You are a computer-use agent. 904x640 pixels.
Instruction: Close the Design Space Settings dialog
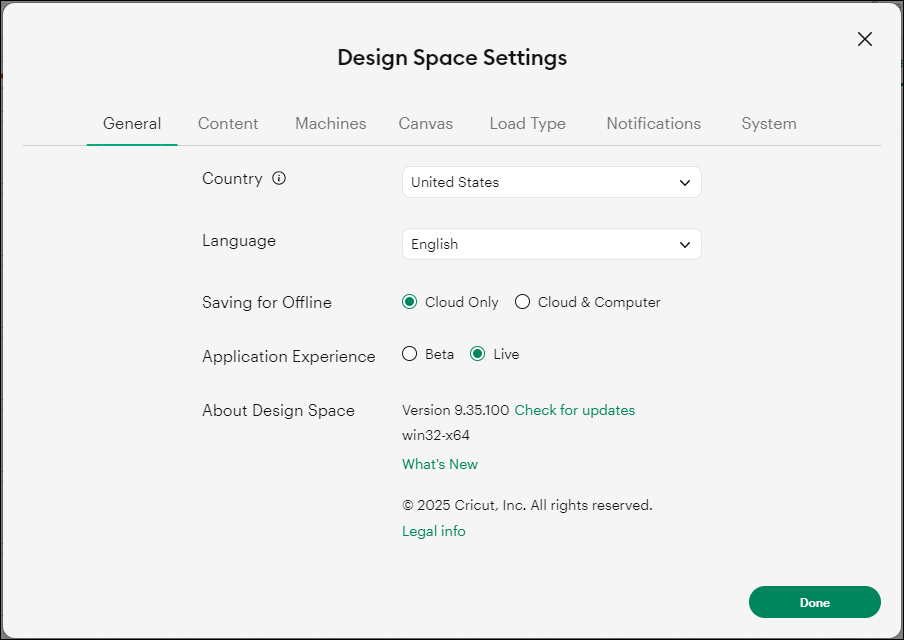pos(864,39)
